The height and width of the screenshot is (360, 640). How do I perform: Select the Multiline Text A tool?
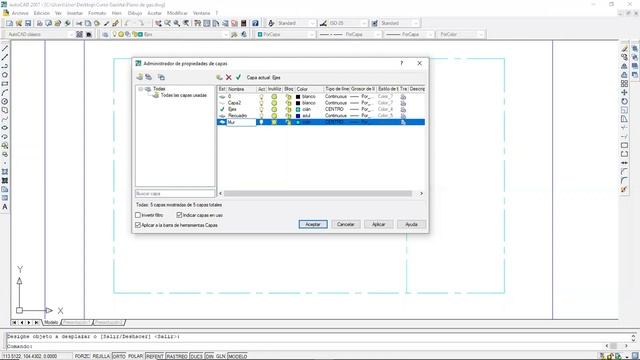point(5,207)
